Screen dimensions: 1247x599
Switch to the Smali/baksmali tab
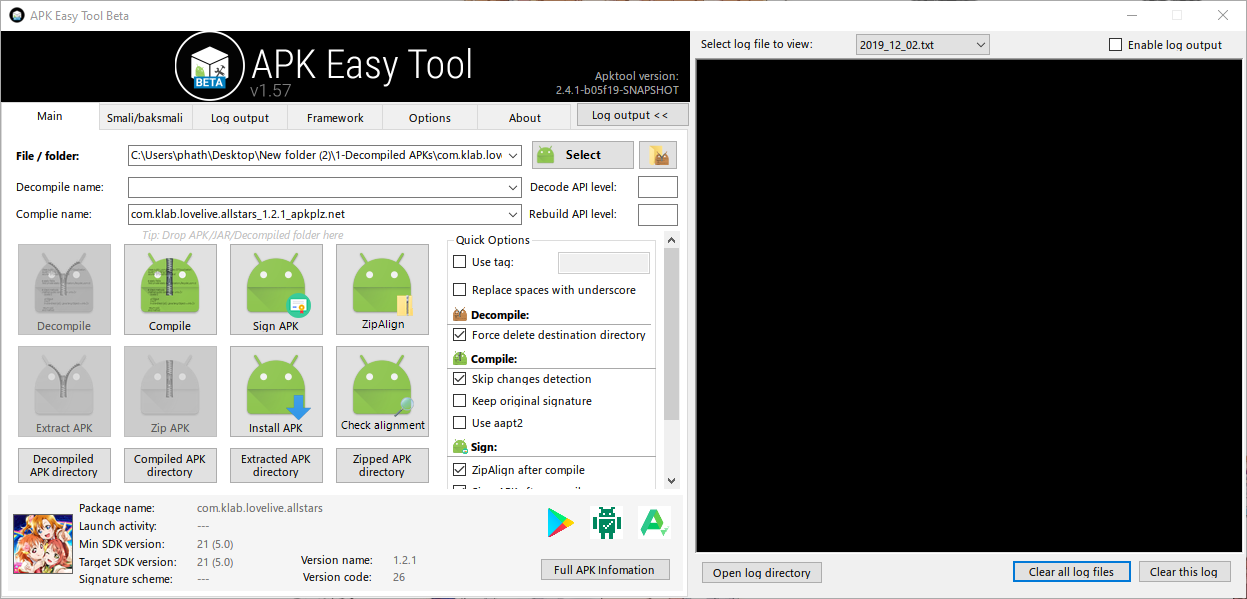coord(145,118)
